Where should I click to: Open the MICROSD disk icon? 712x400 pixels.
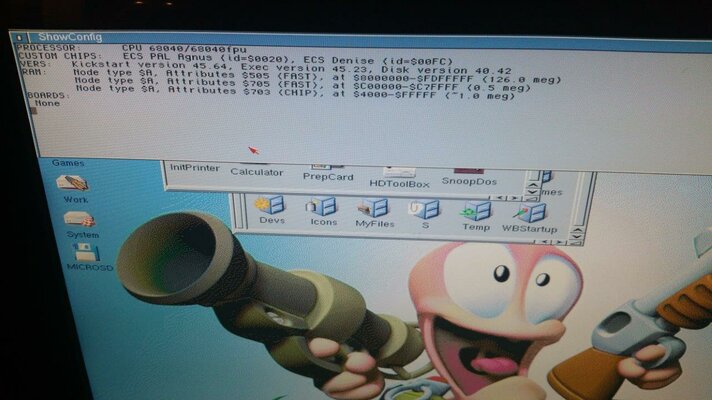pyautogui.click(x=84, y=253)
